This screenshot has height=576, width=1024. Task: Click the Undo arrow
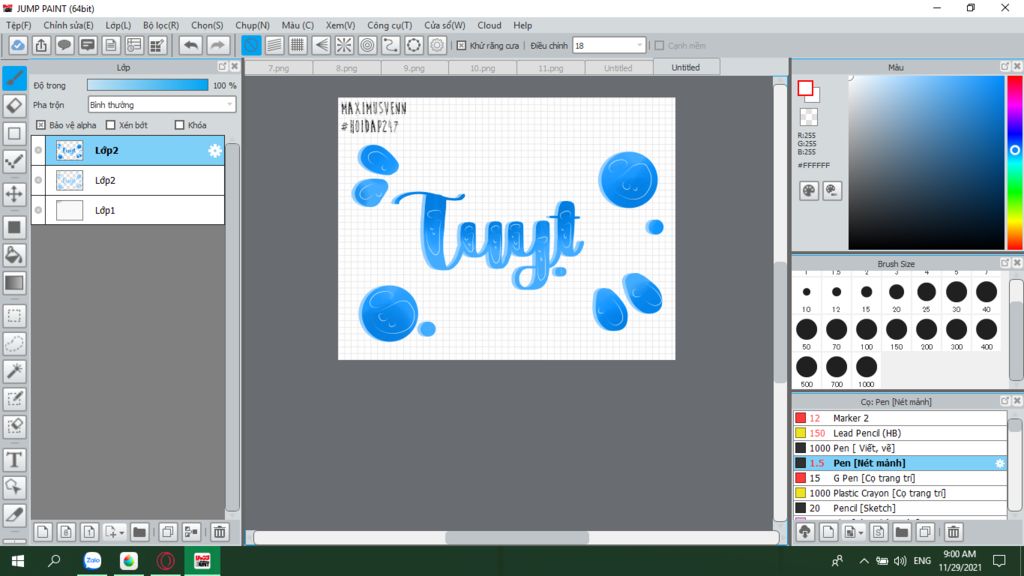click(x=191, y=45)
